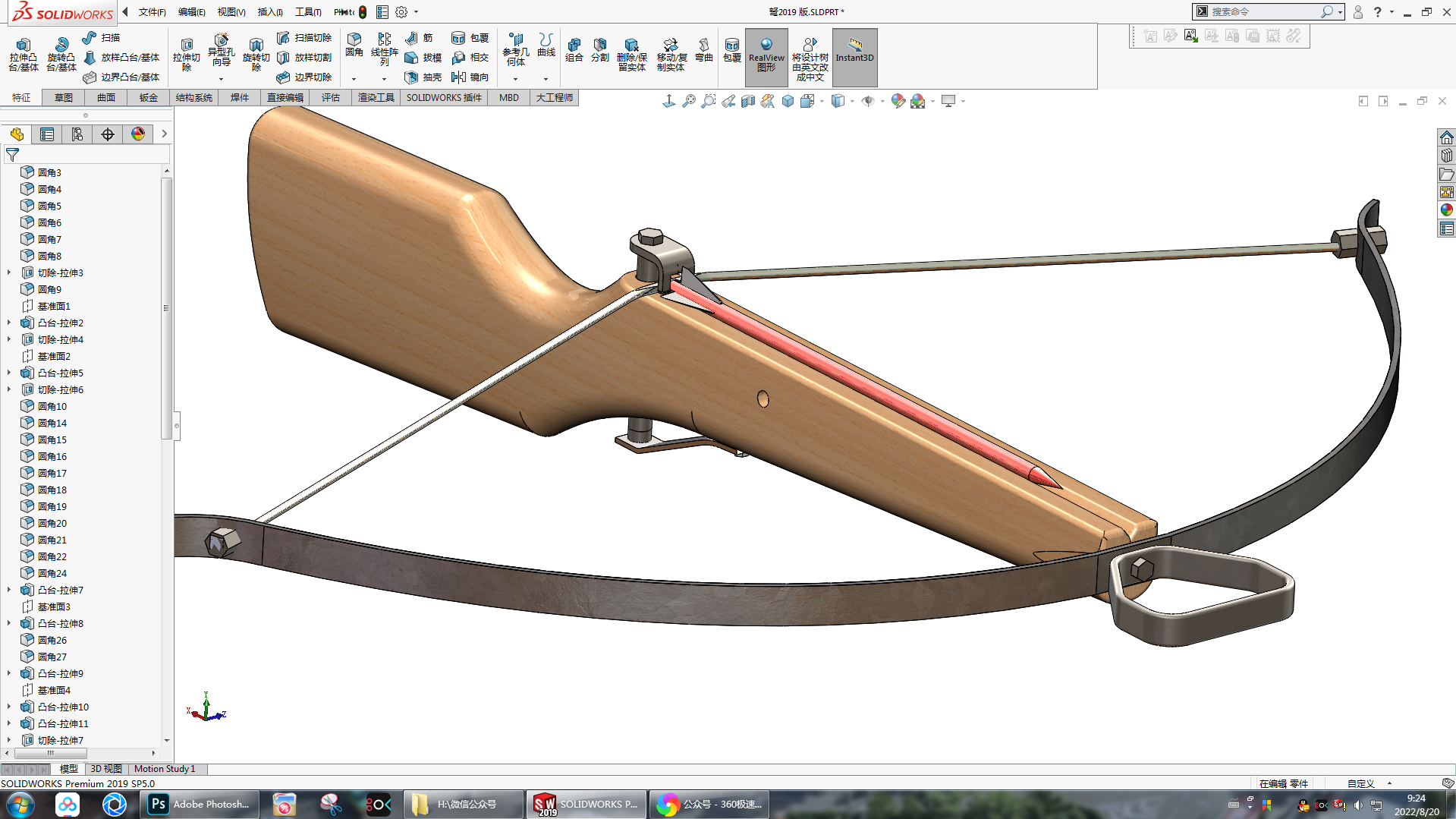Select the 镜向 mirror tool
The image size is (1456, 819).
tap(470, 77)
